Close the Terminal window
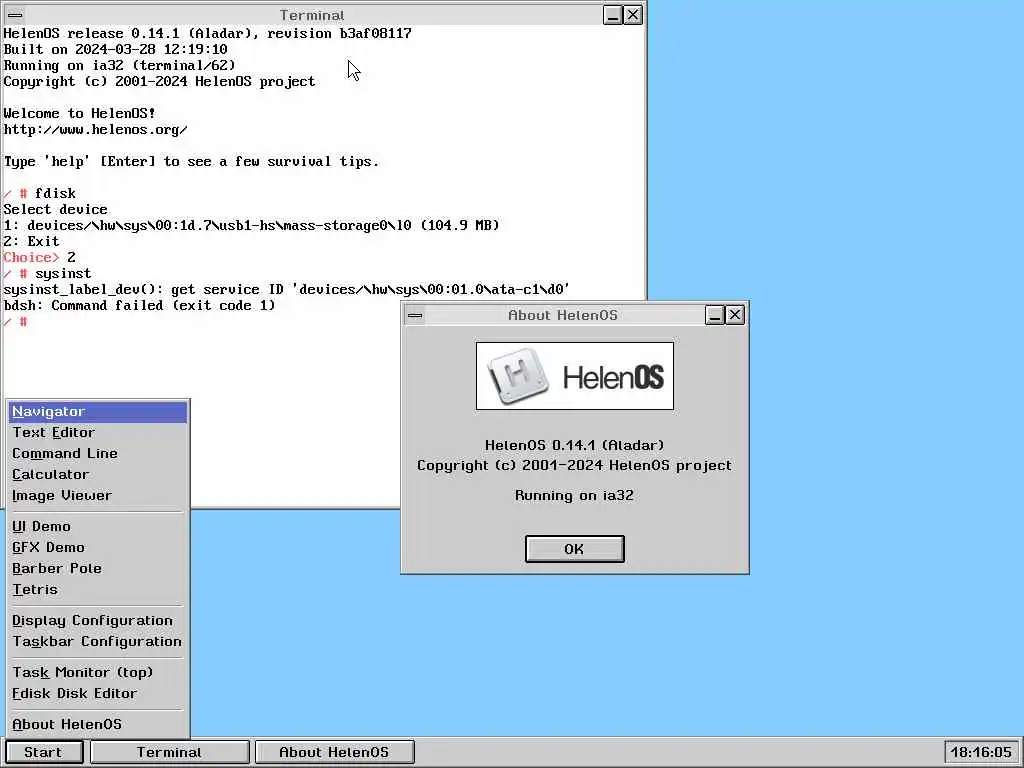This screenshot has height=768, width=1024. coord(633,15)
